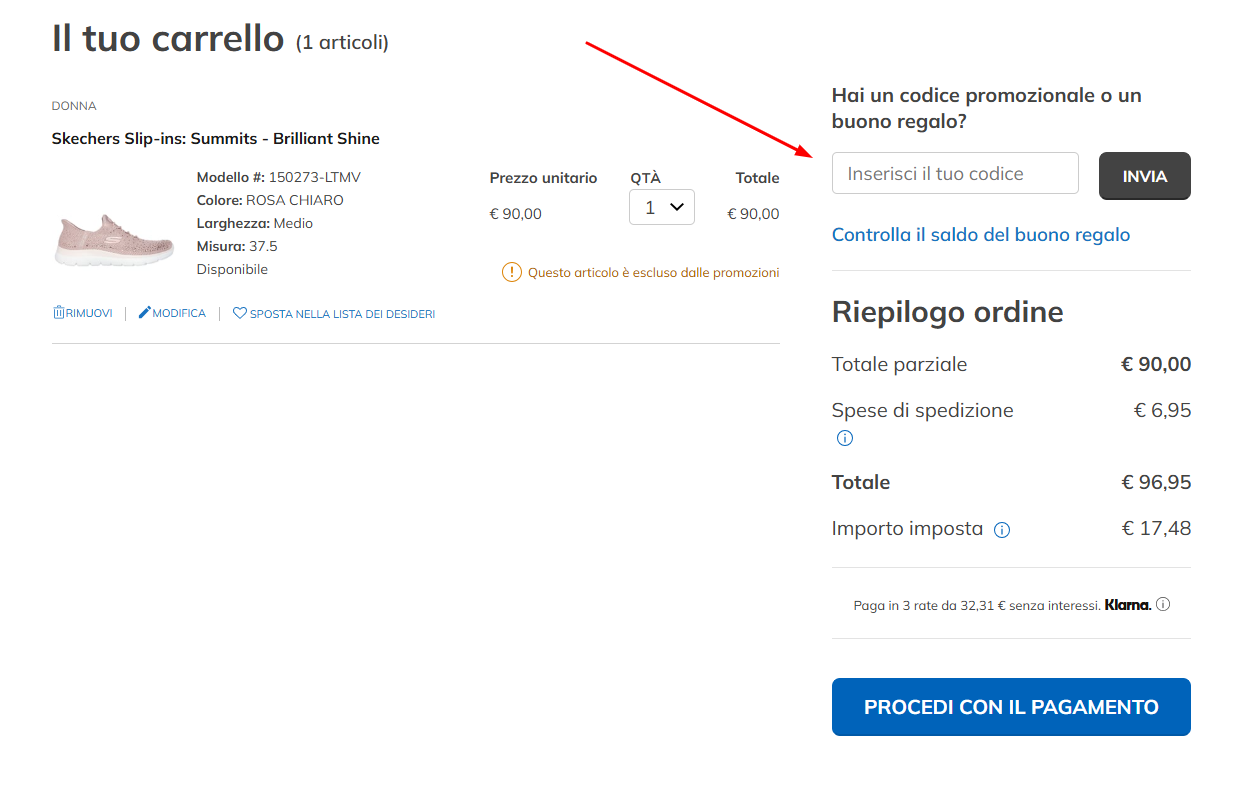Click PROCEDI CON IL PAGAMENTO

click(x=1010, y=707)
